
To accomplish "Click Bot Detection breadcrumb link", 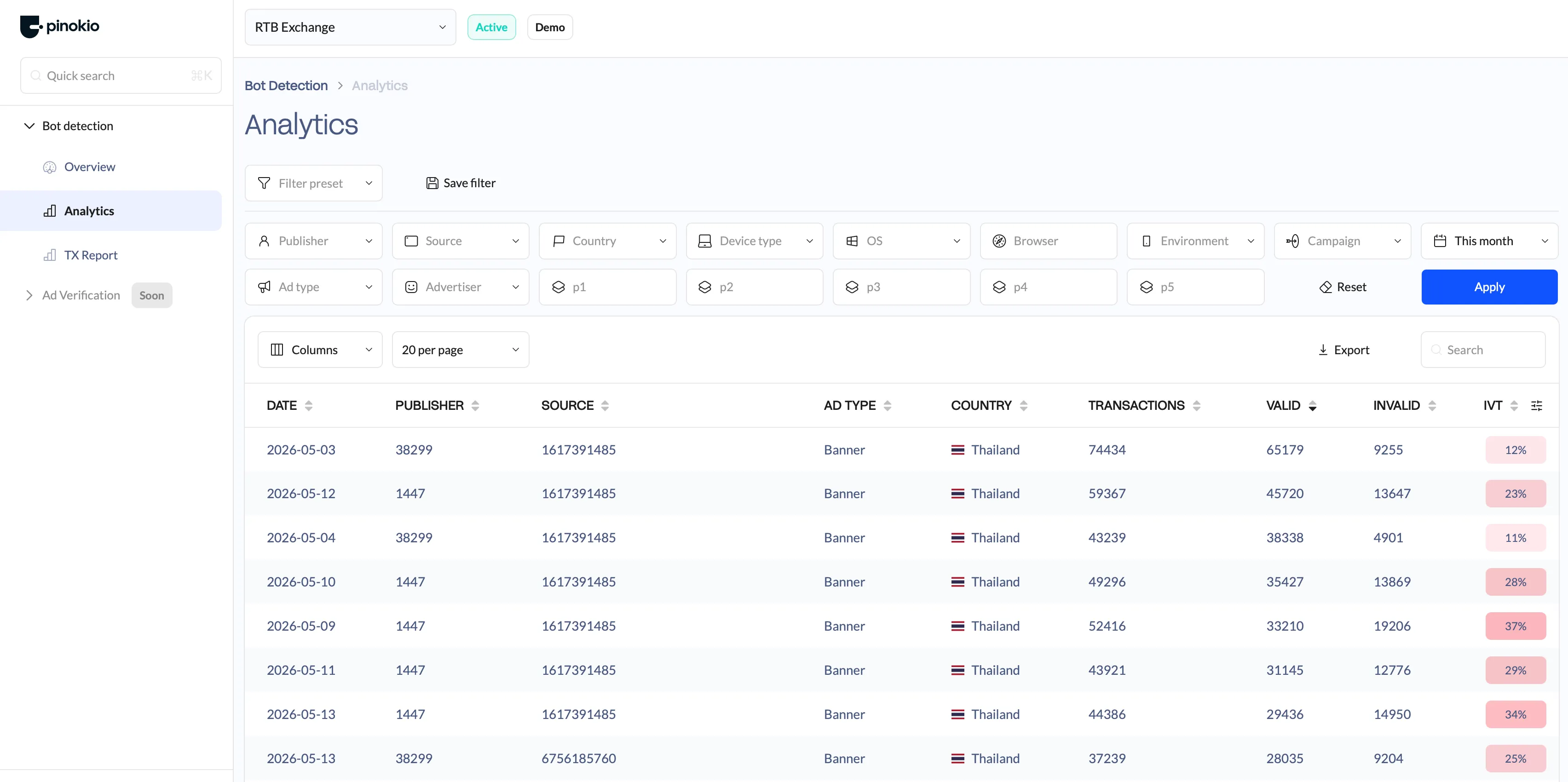I will coord(286,86).
